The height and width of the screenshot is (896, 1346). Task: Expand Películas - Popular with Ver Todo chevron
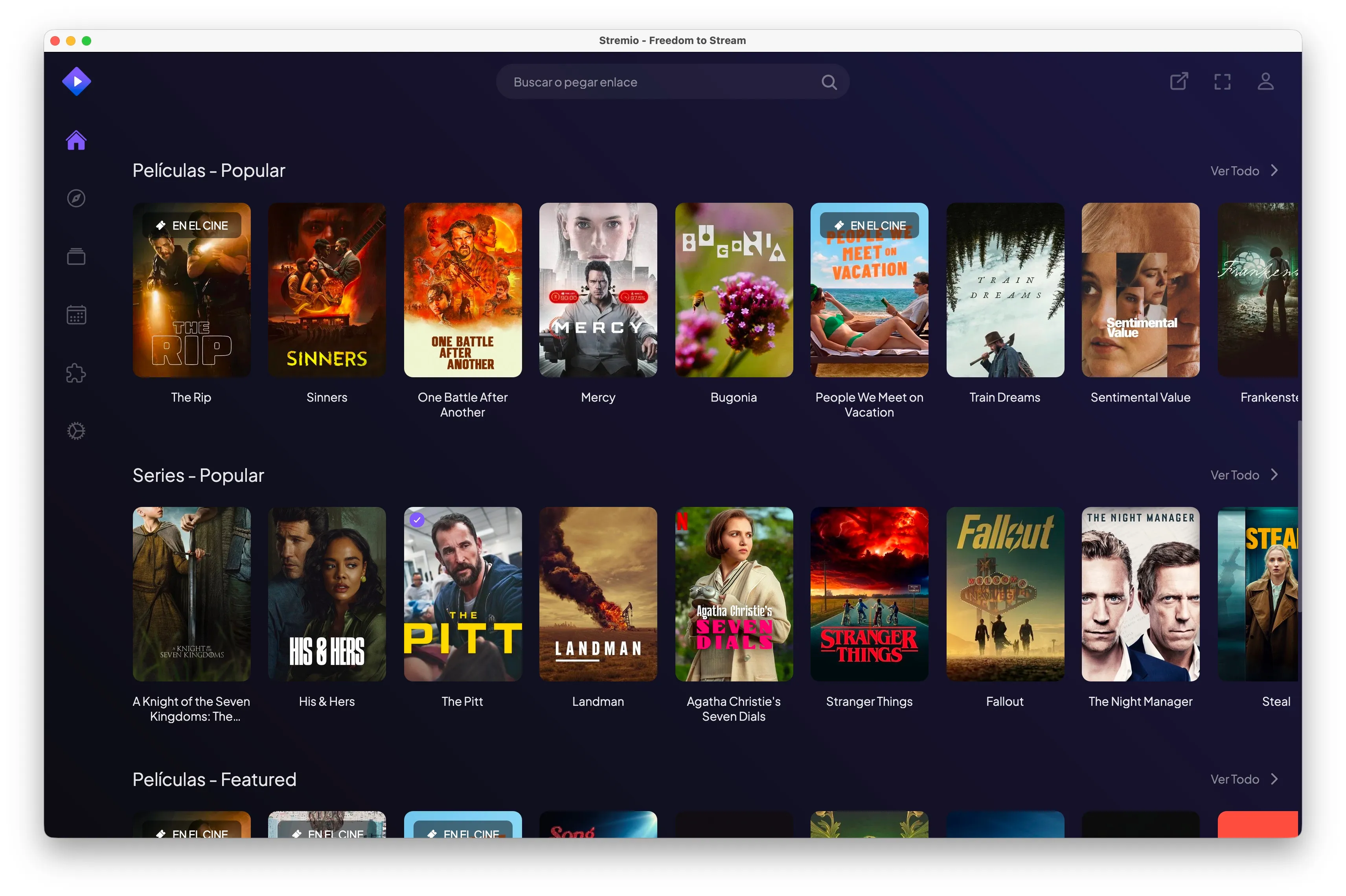[1274, 171]
